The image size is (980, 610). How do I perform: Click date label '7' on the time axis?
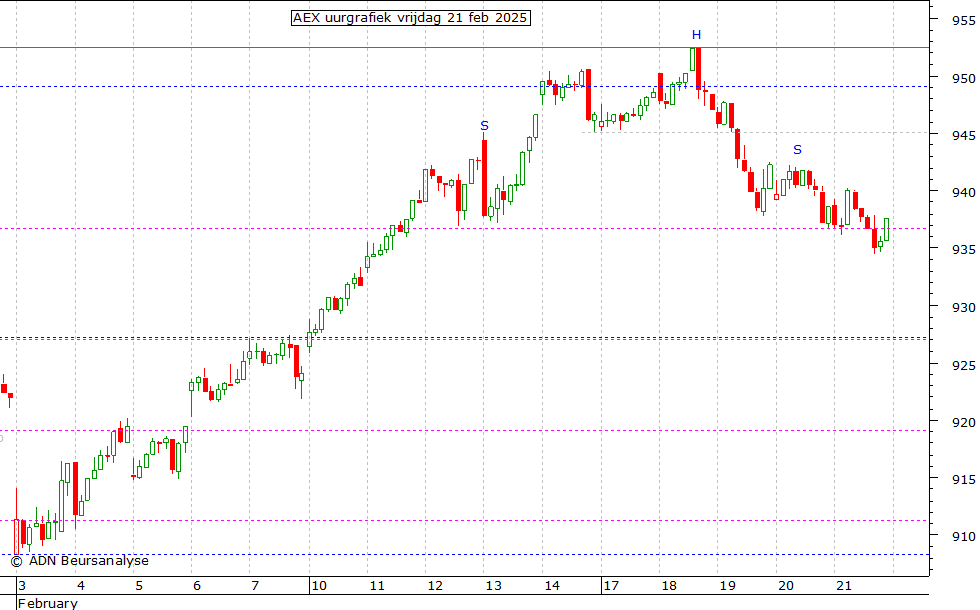tap(255, 586)
